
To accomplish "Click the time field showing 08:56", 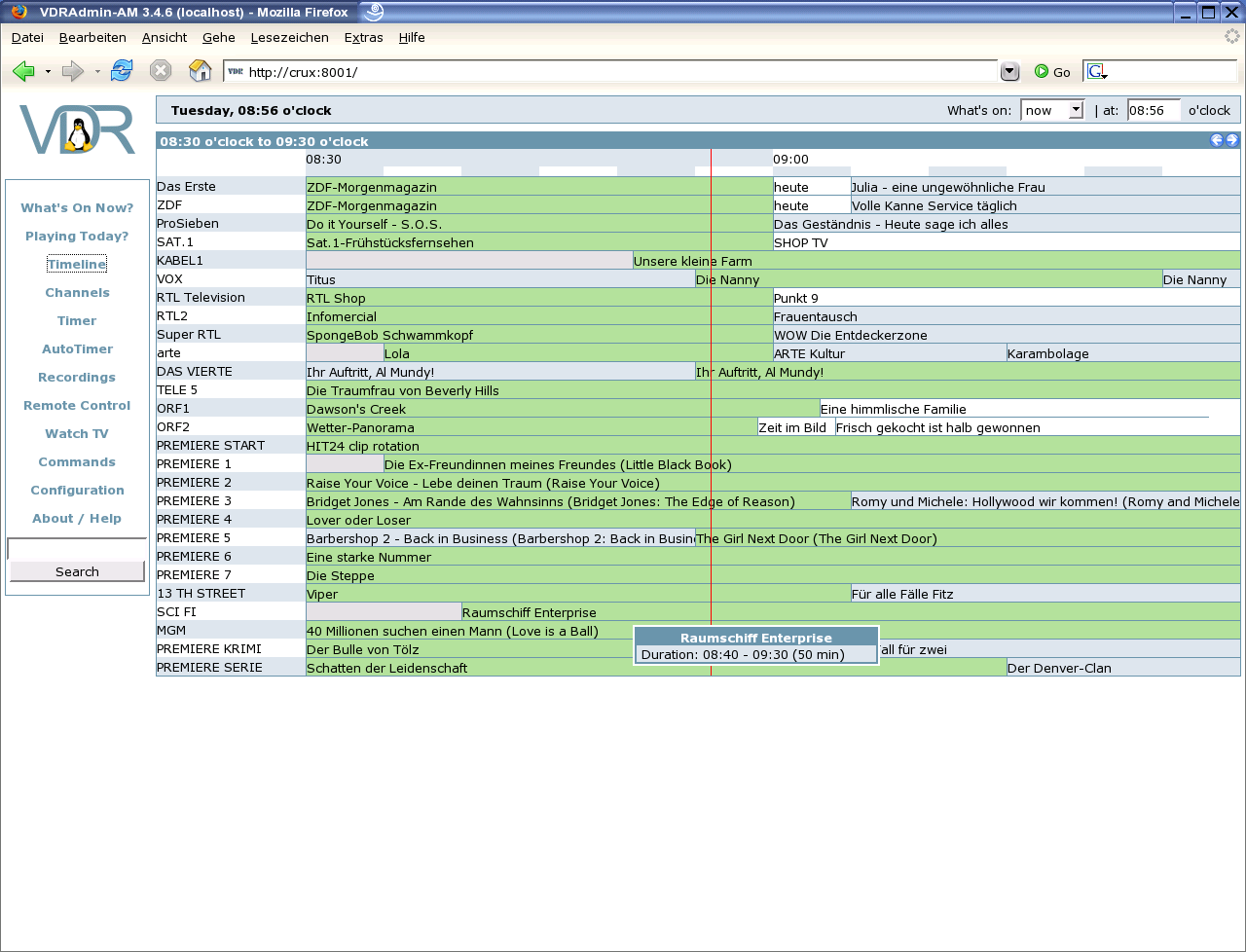I will (x=1154, y=110).
